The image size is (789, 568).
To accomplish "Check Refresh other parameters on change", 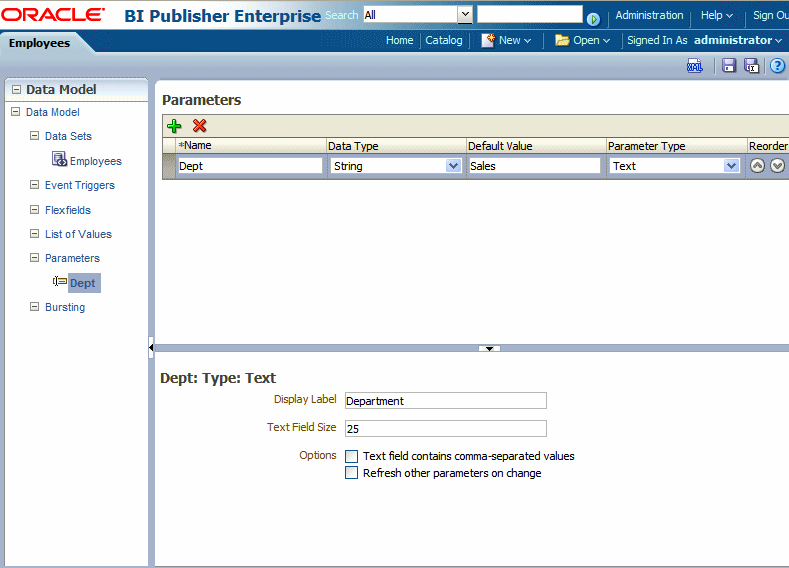I will (351, 473).
